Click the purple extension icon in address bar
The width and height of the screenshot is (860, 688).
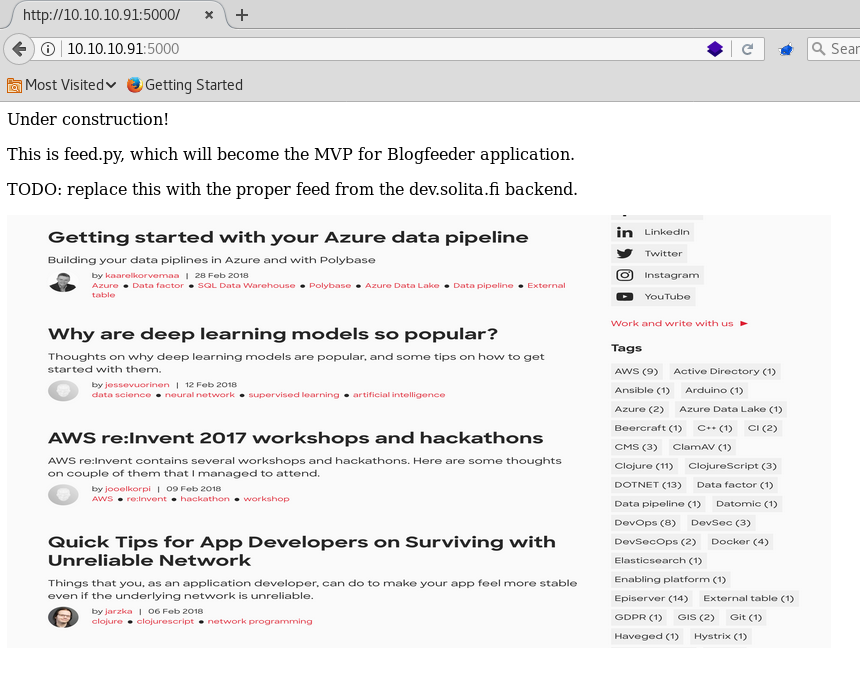click(715, 49)
